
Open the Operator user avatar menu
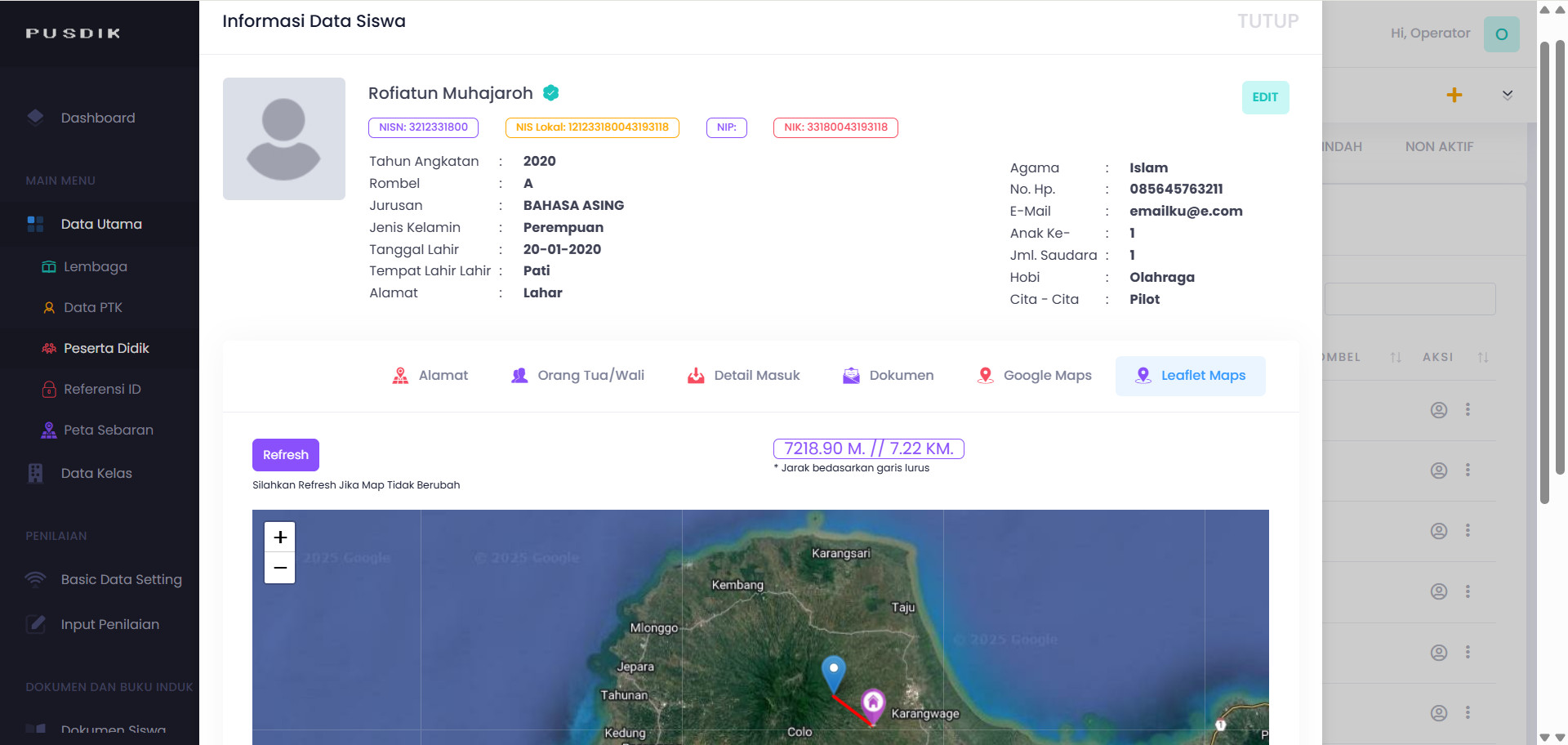[x=1500, y=34]
